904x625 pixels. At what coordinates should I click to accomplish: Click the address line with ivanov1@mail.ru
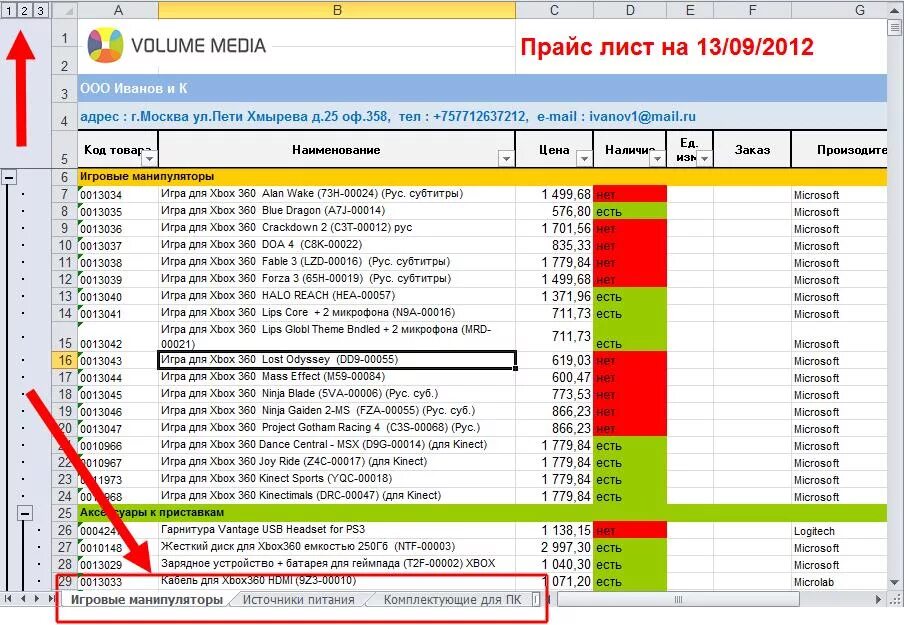click(482, 116)
